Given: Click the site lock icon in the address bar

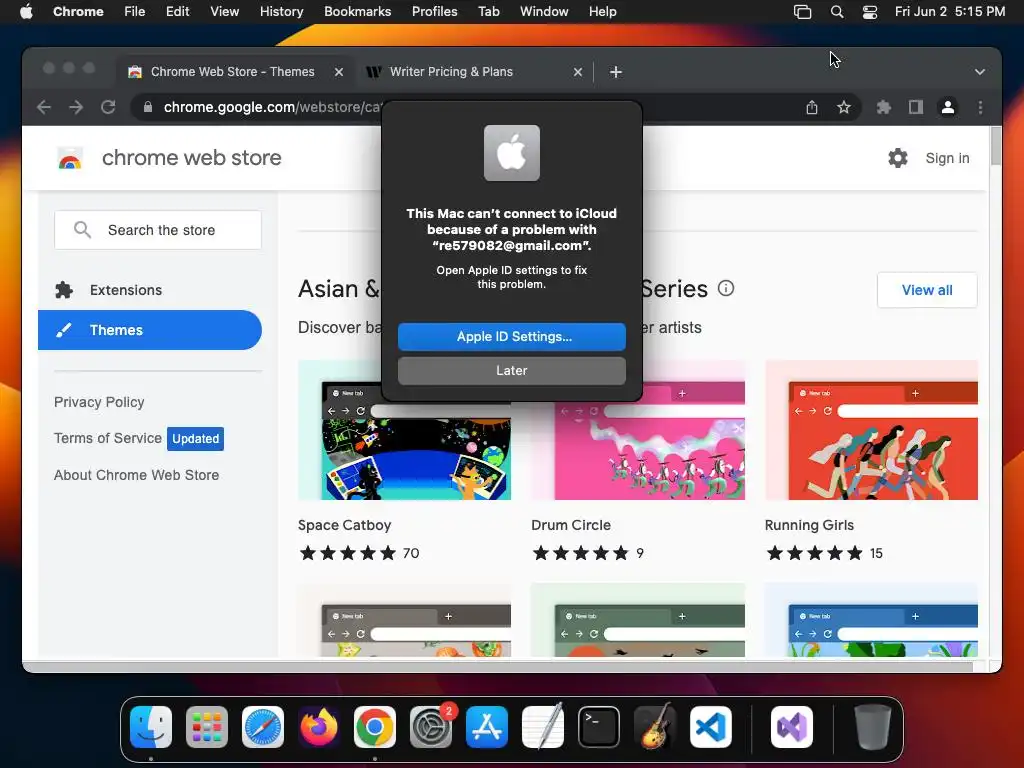Looking at the screenshot, I should [x=148, y=107].
